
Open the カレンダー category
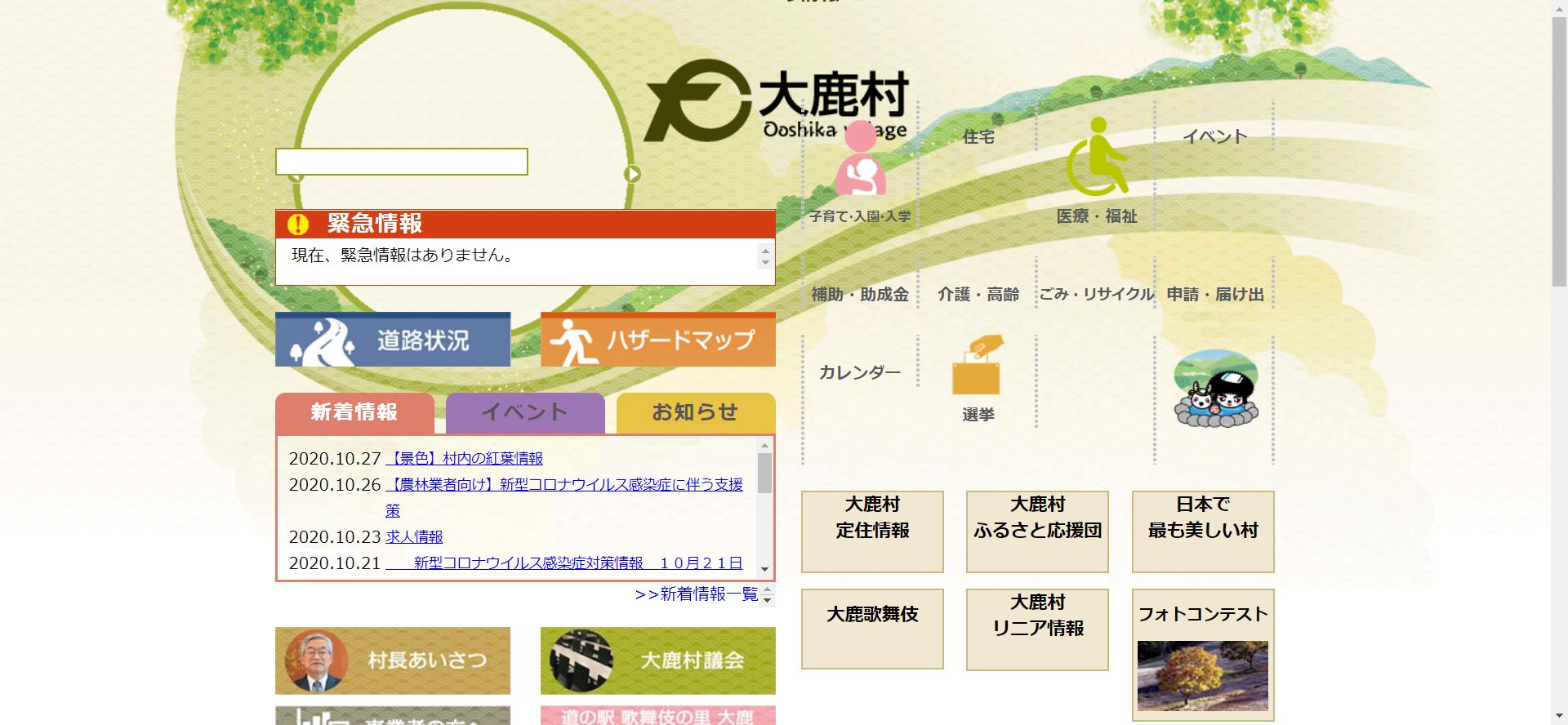click(x=860, y=373)
